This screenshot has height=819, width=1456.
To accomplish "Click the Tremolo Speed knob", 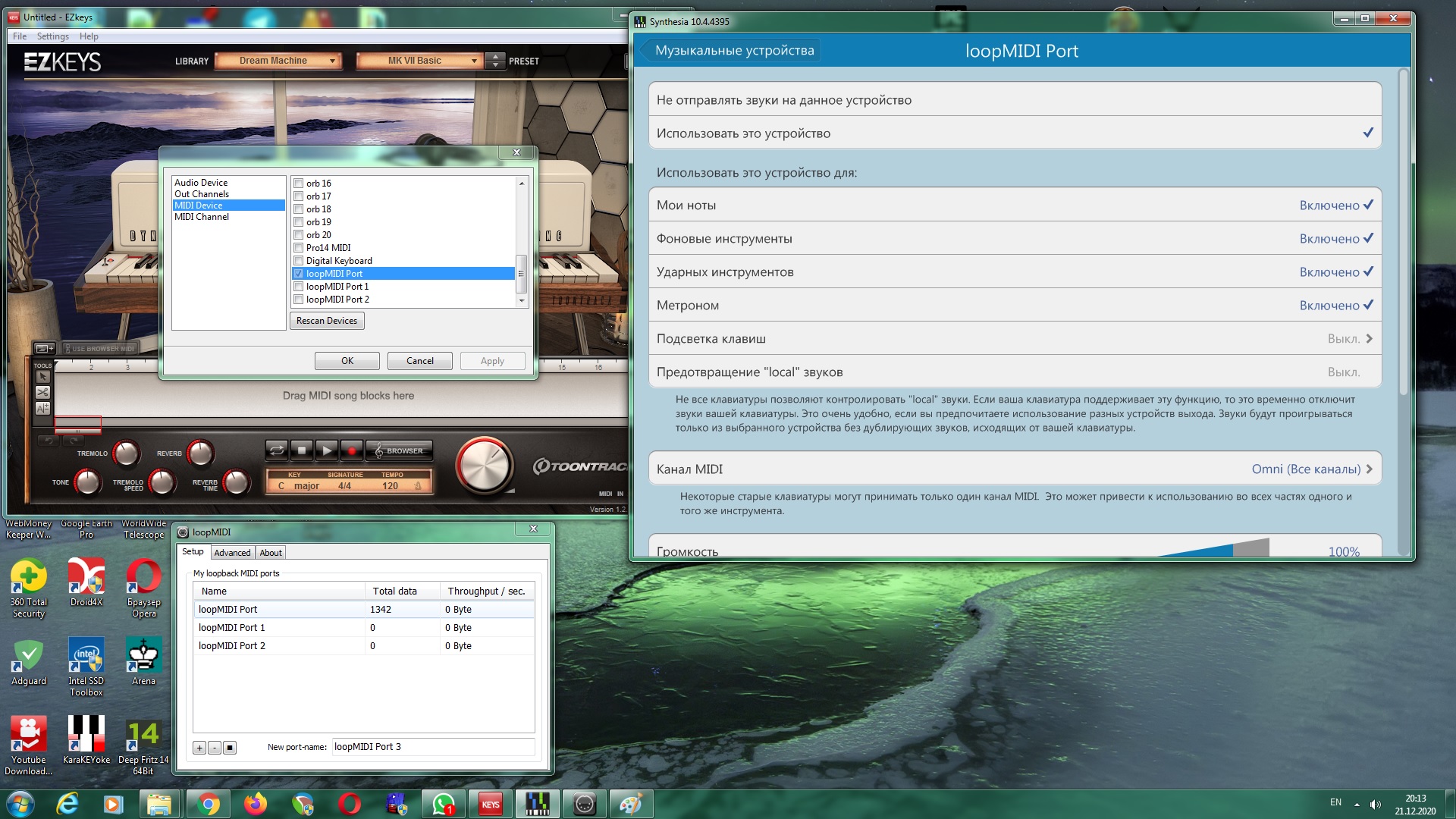I will [162, 482].
